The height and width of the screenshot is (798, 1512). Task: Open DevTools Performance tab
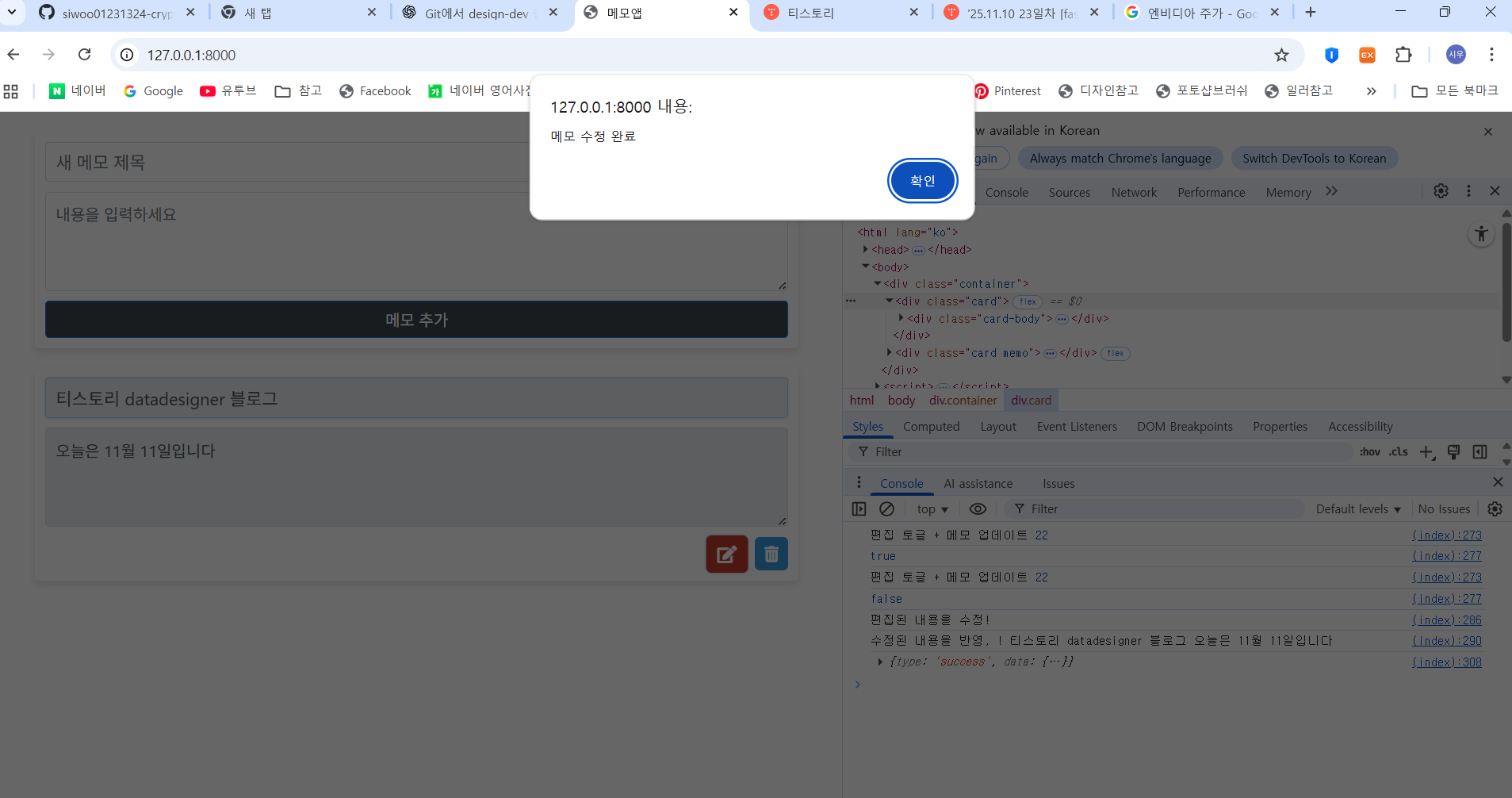[x=1211, y=192]
